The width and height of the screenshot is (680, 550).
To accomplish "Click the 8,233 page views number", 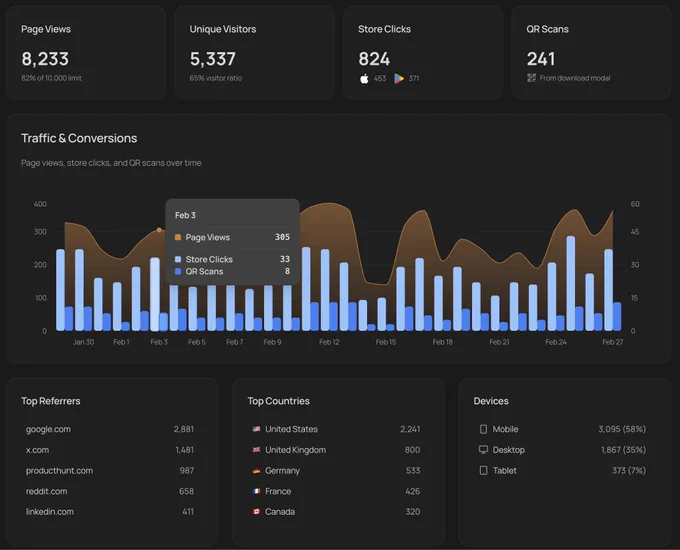I will pyautogui.click(x=45, y=59).
